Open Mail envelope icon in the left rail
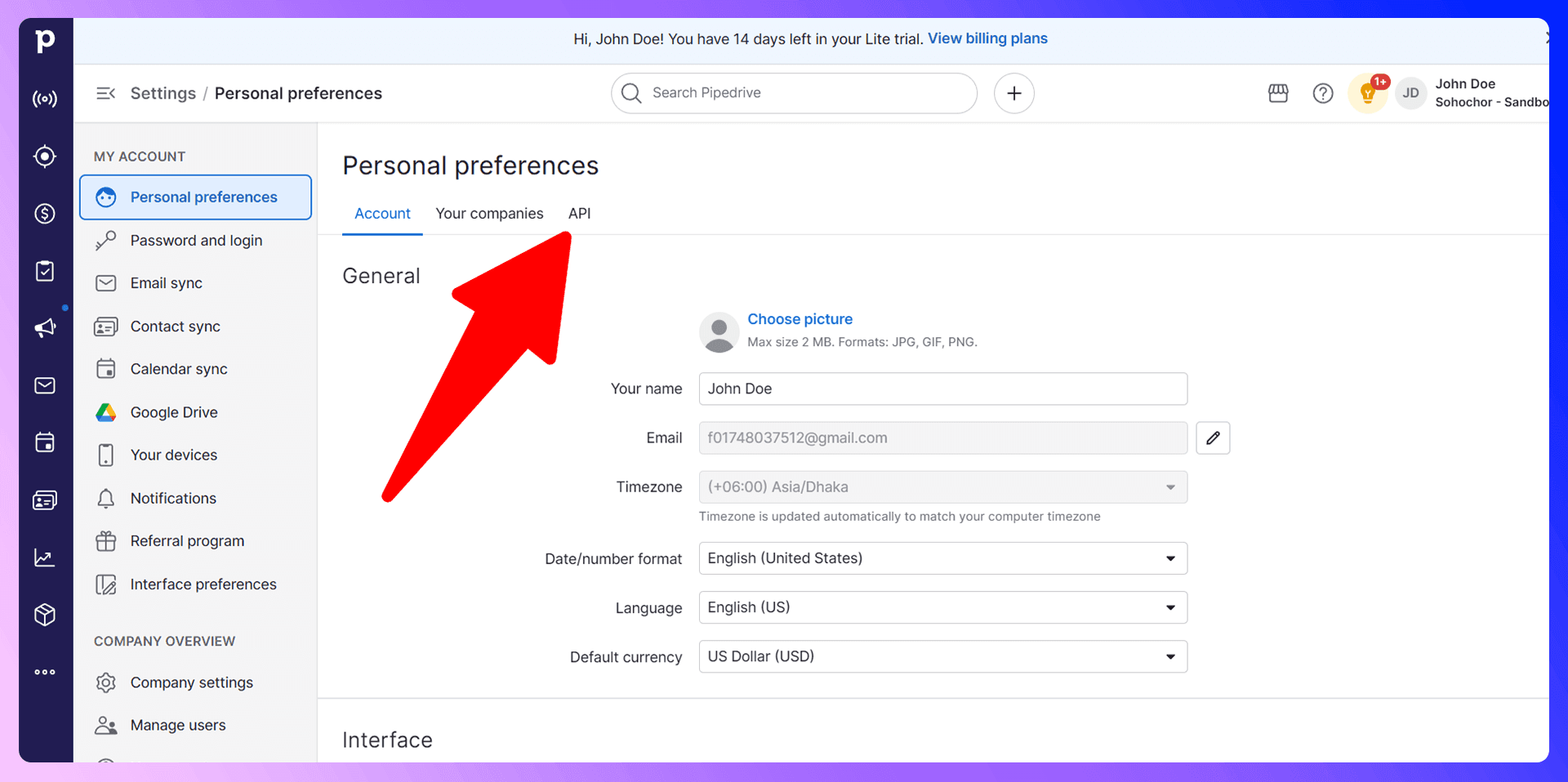Screen dimensions: 1568x782 point(45,385)
